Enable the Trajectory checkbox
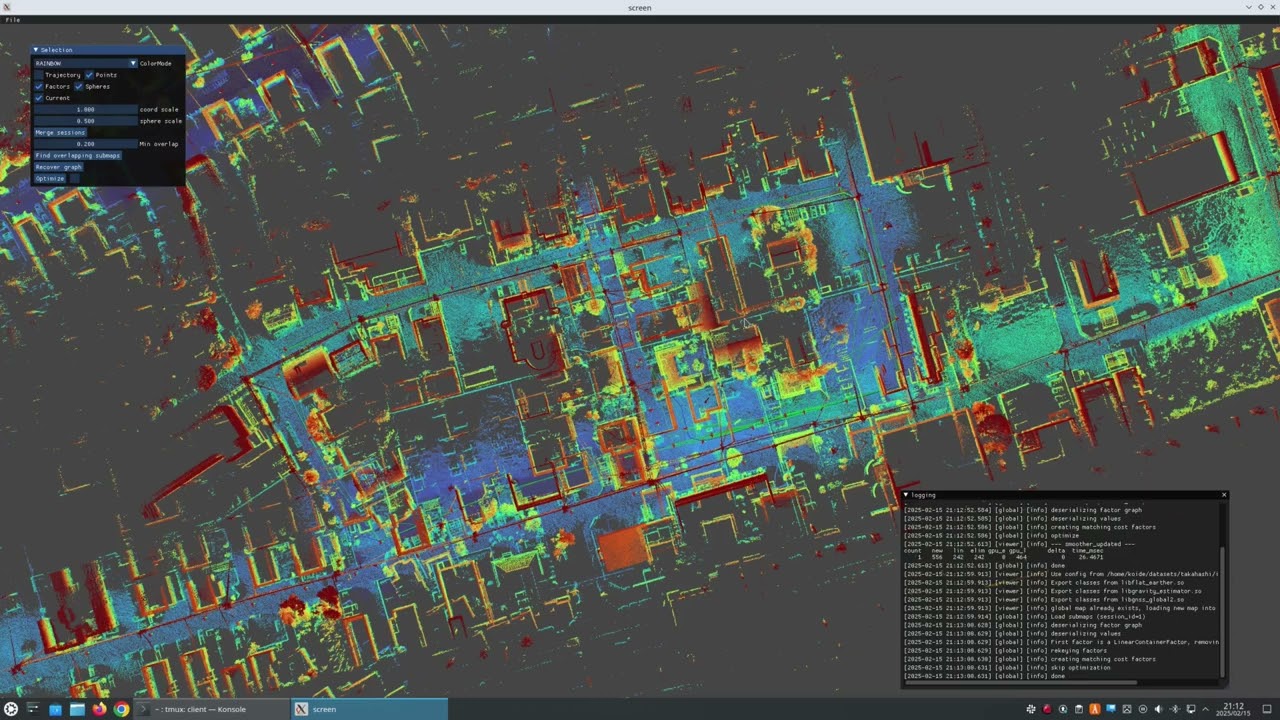Viewport: 1280px width, 720px height. (39, 75)
